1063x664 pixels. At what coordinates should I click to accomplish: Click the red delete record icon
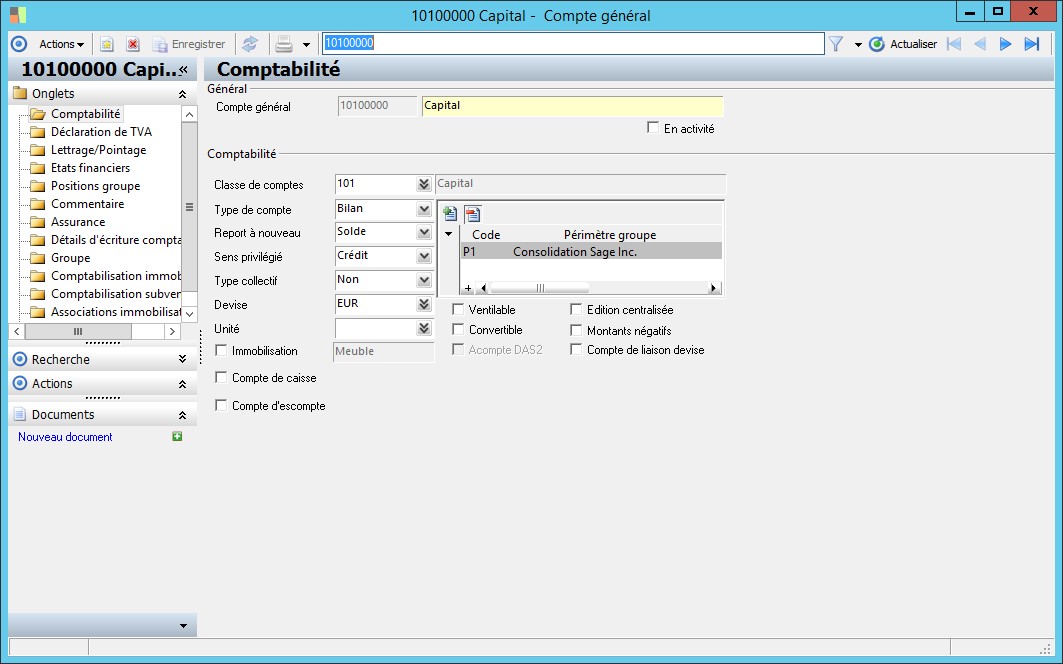coord(133,44)
